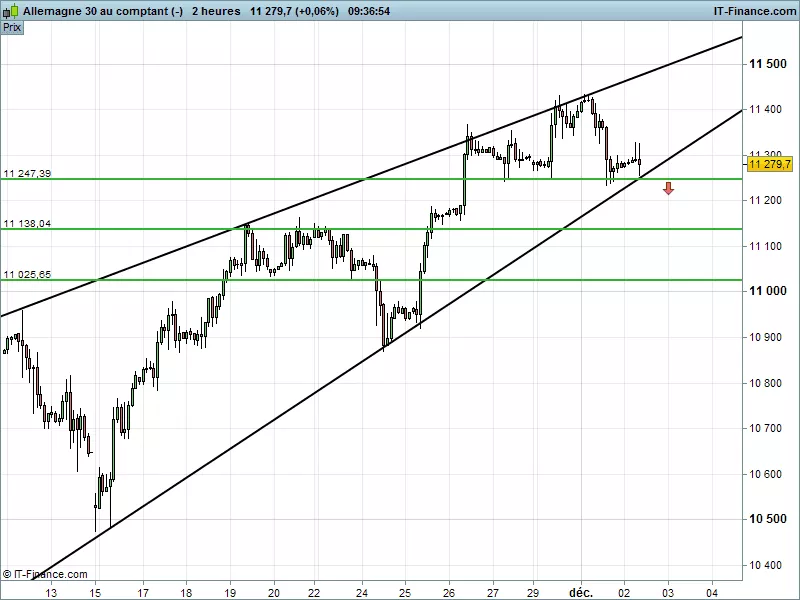Select the Prix panel label

point(12,27)
